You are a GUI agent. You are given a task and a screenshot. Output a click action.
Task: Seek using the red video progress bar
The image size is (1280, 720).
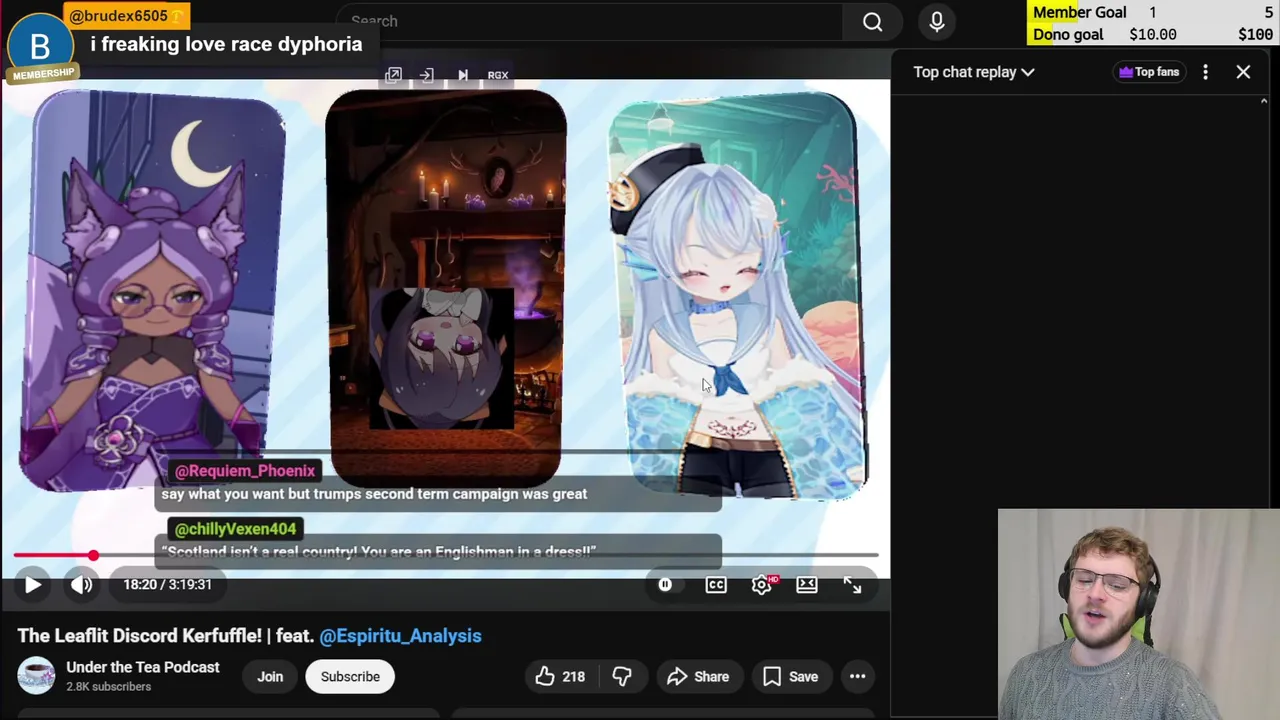click(x=446, y=555)
